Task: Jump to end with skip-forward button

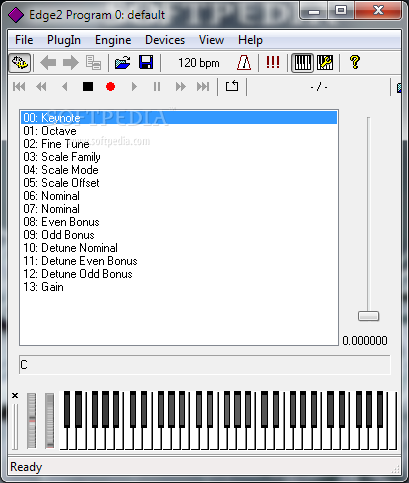Action: tap(203, 87)
